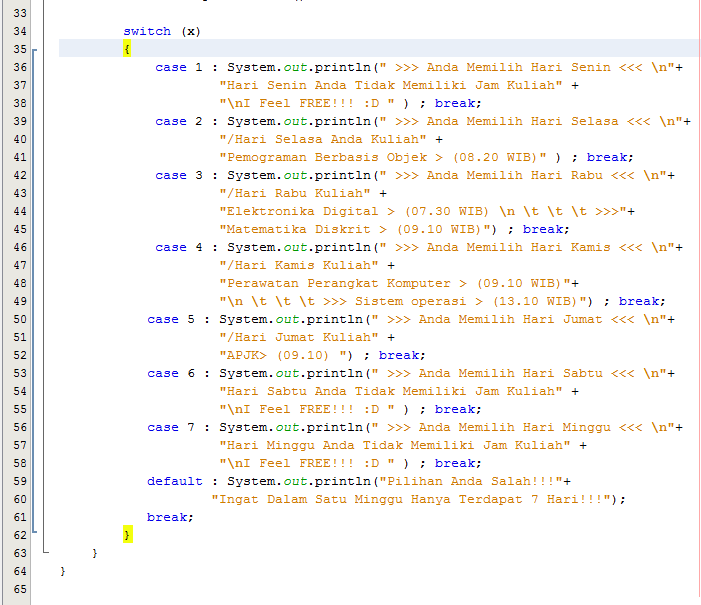Click the string "Perawatan Perangkat Komputer > (09.10 WIB)"

pyautogui.click(x=395, y=283)
